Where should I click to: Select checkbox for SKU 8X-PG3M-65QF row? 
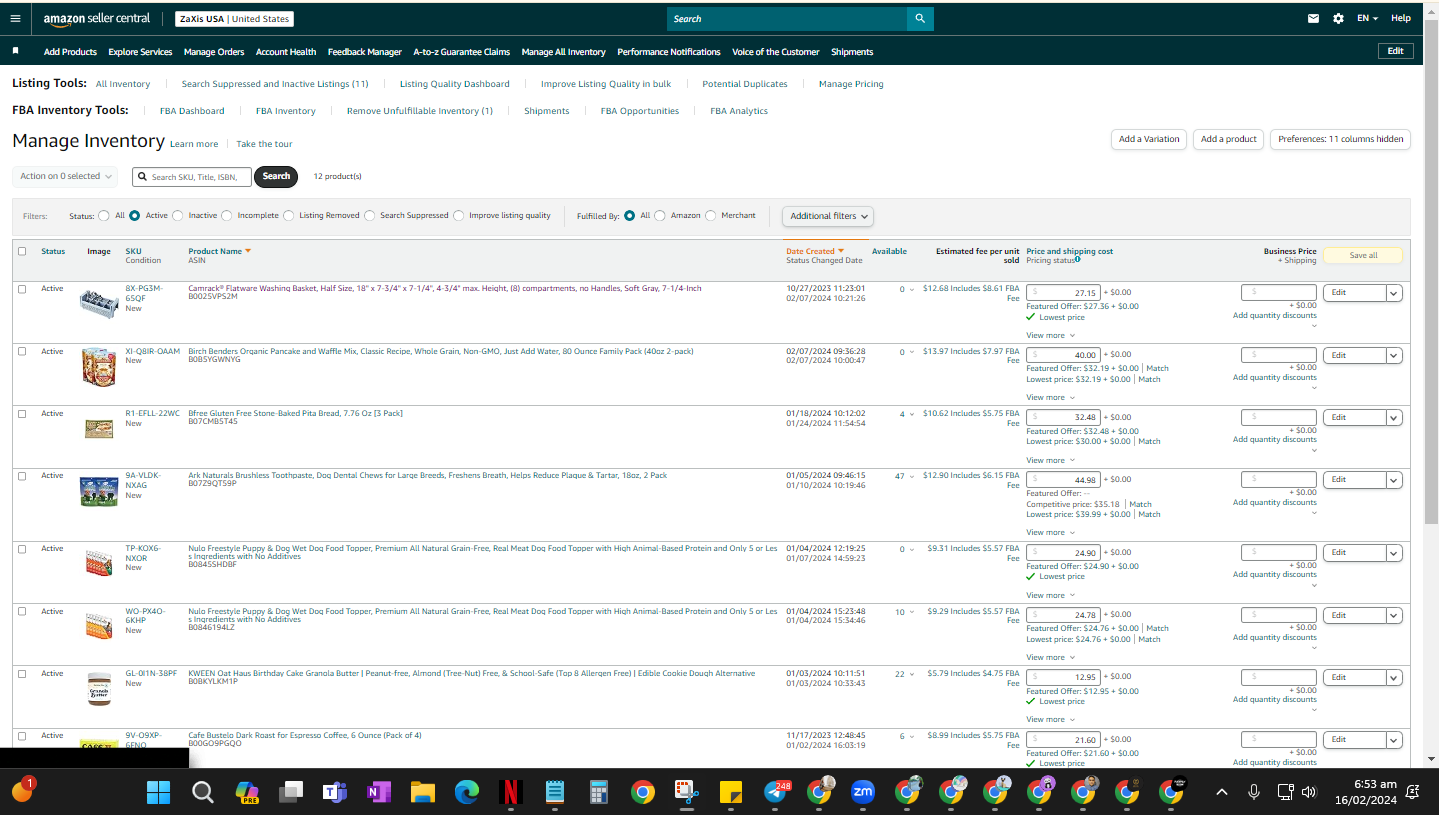point(22,289)
